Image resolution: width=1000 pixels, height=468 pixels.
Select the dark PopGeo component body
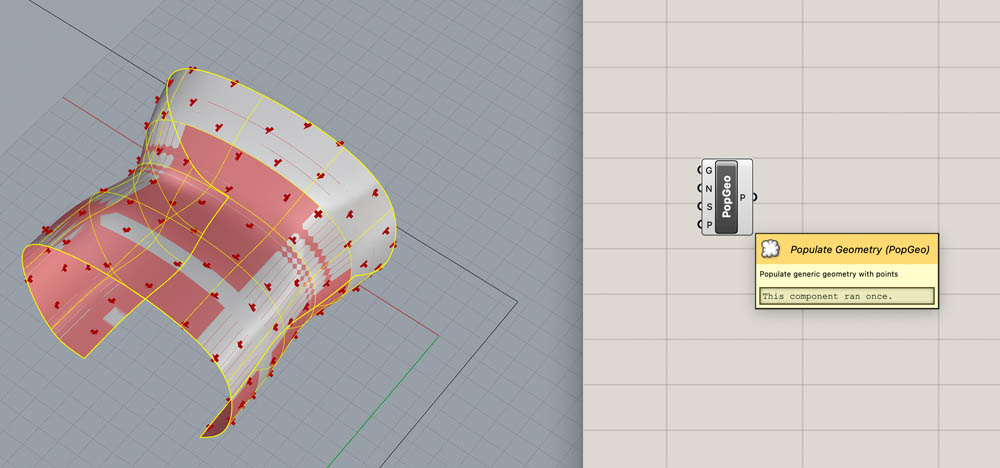coord(727,197)
